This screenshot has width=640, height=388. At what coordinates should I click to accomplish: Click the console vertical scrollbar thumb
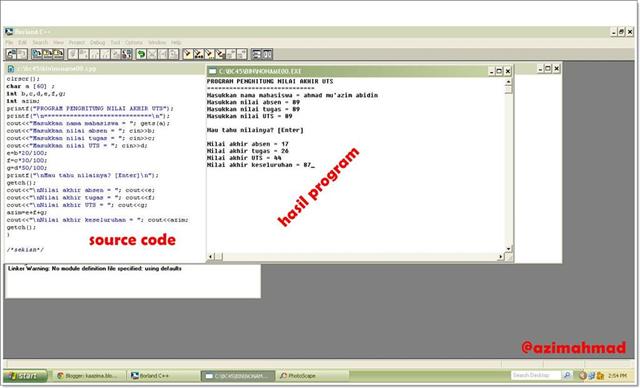508,89
